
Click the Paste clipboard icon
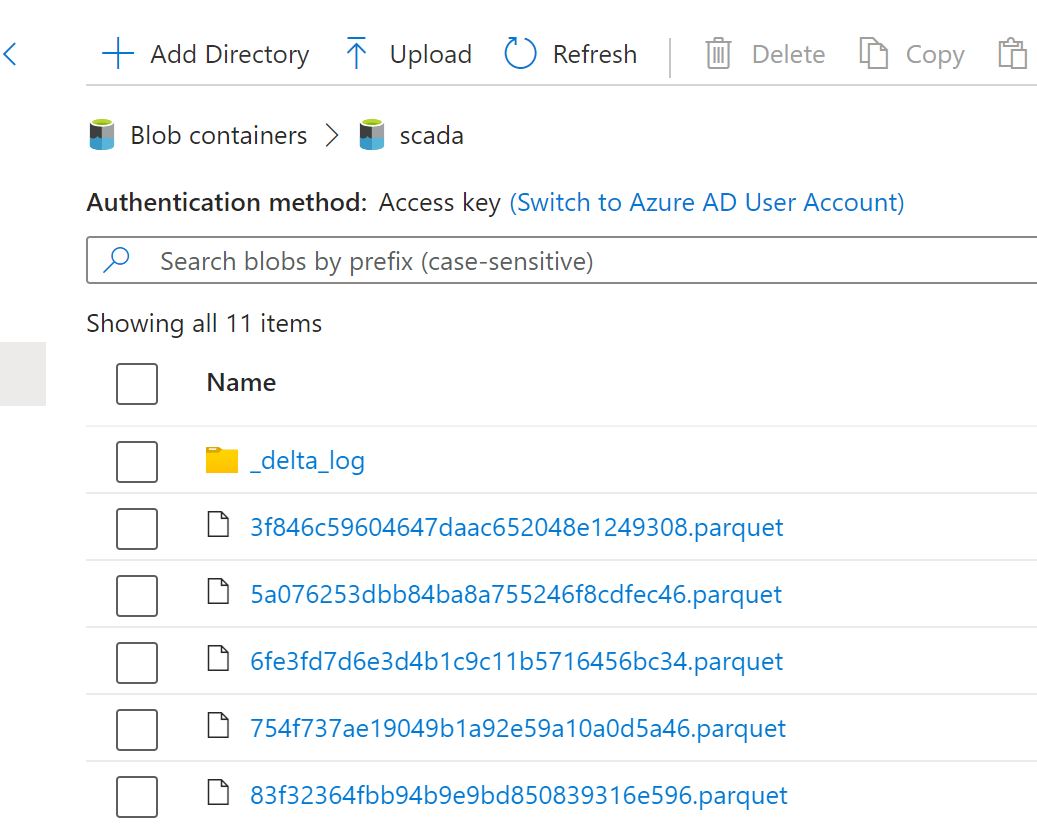click(1012, 54)
